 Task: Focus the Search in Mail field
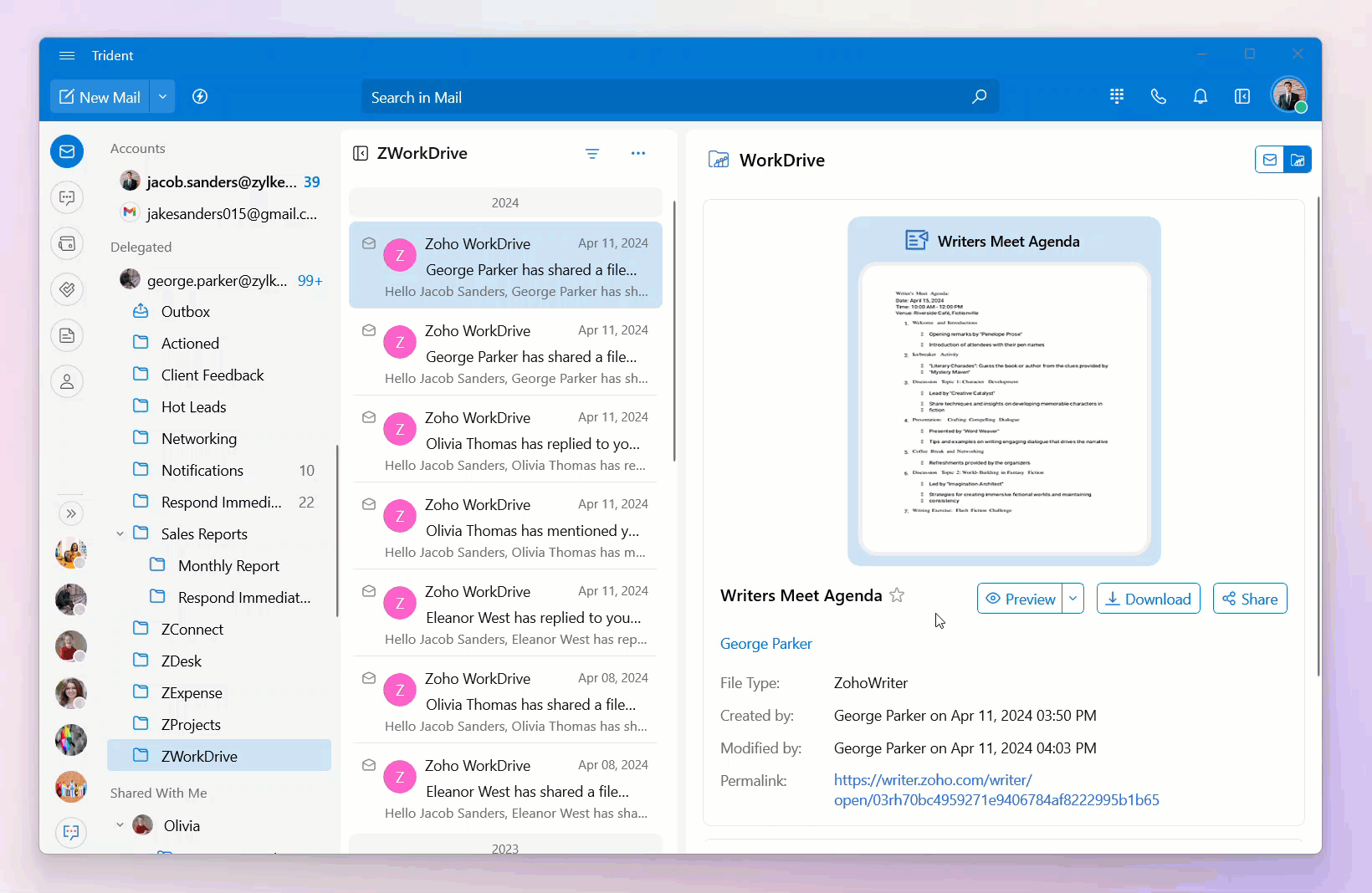pos(680,97)
